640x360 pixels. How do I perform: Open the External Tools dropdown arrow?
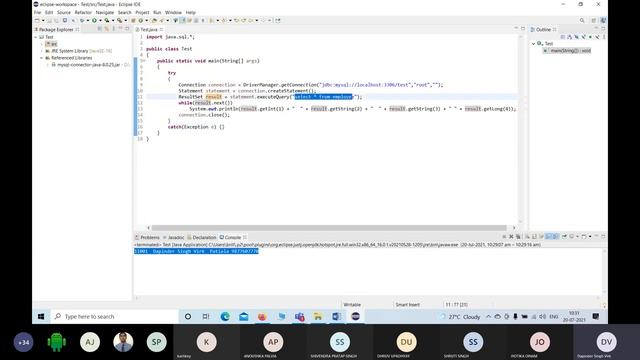coord(126,20)
